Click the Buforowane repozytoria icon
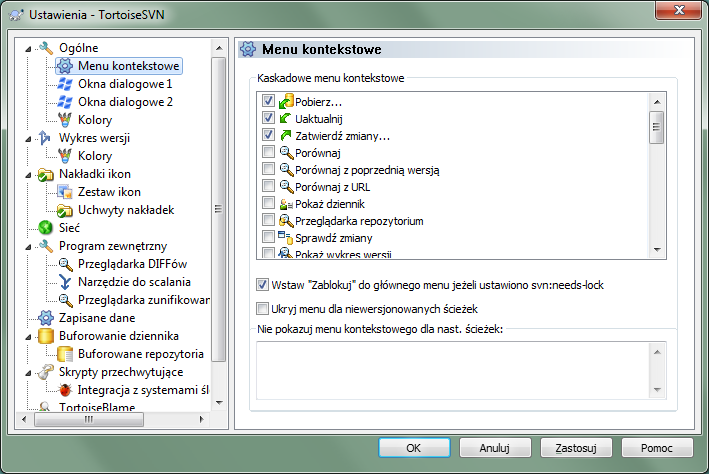Screen dimensions: 709x474 click(x=65, y=354)
